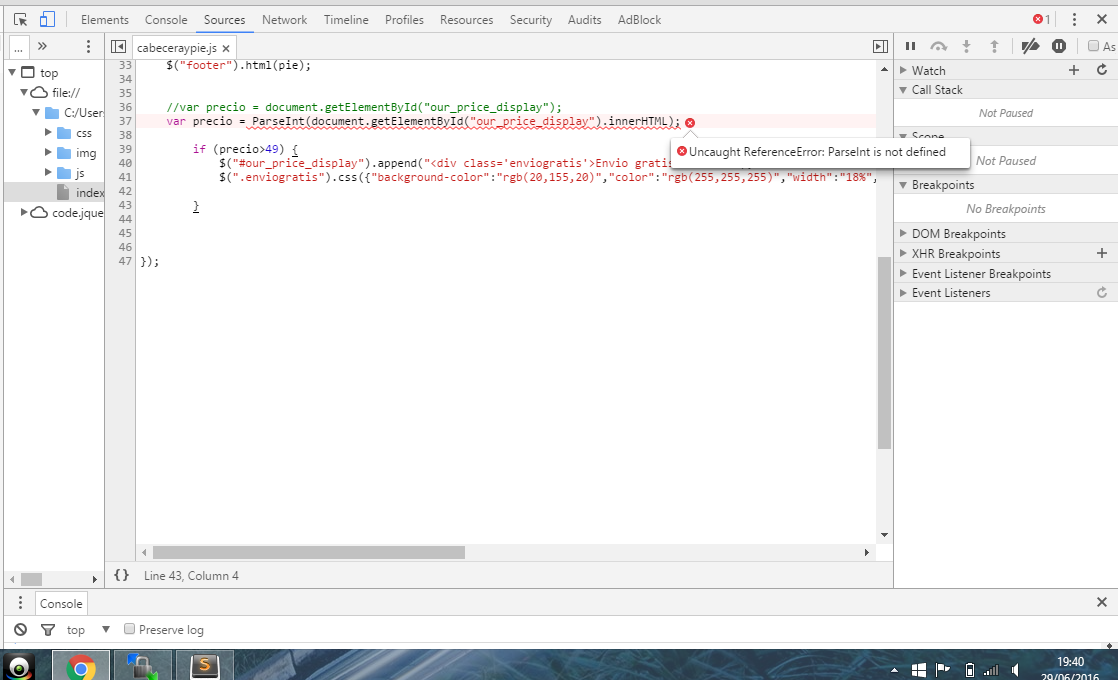The image size is (1118, 680).
Task: Expand the css folder in file tree
Action: coord(49,133)
